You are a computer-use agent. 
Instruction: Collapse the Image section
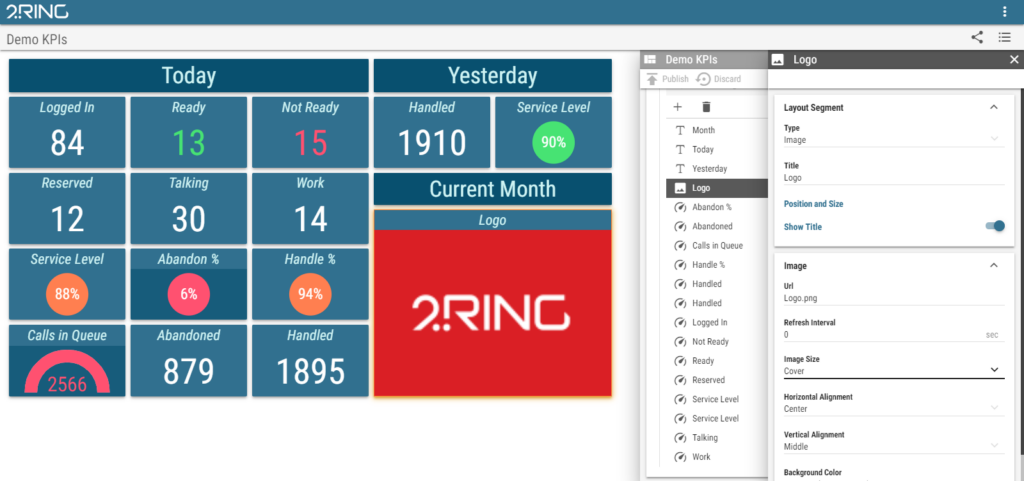click(x=993, y=266)
